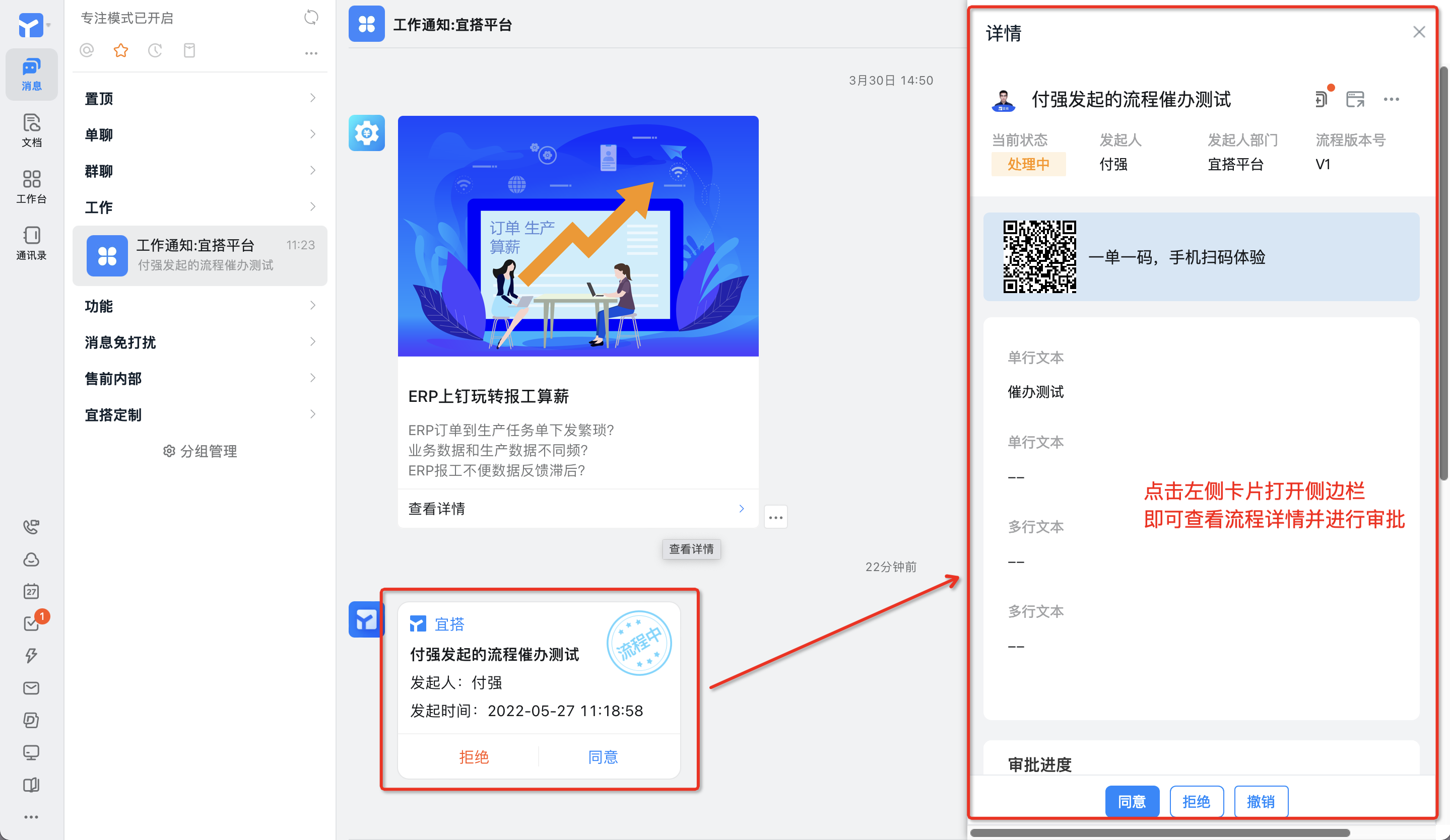Click the vertical scrollbar of details panel
Screen dimensions: 1450x840
[x=1443, y=272]
